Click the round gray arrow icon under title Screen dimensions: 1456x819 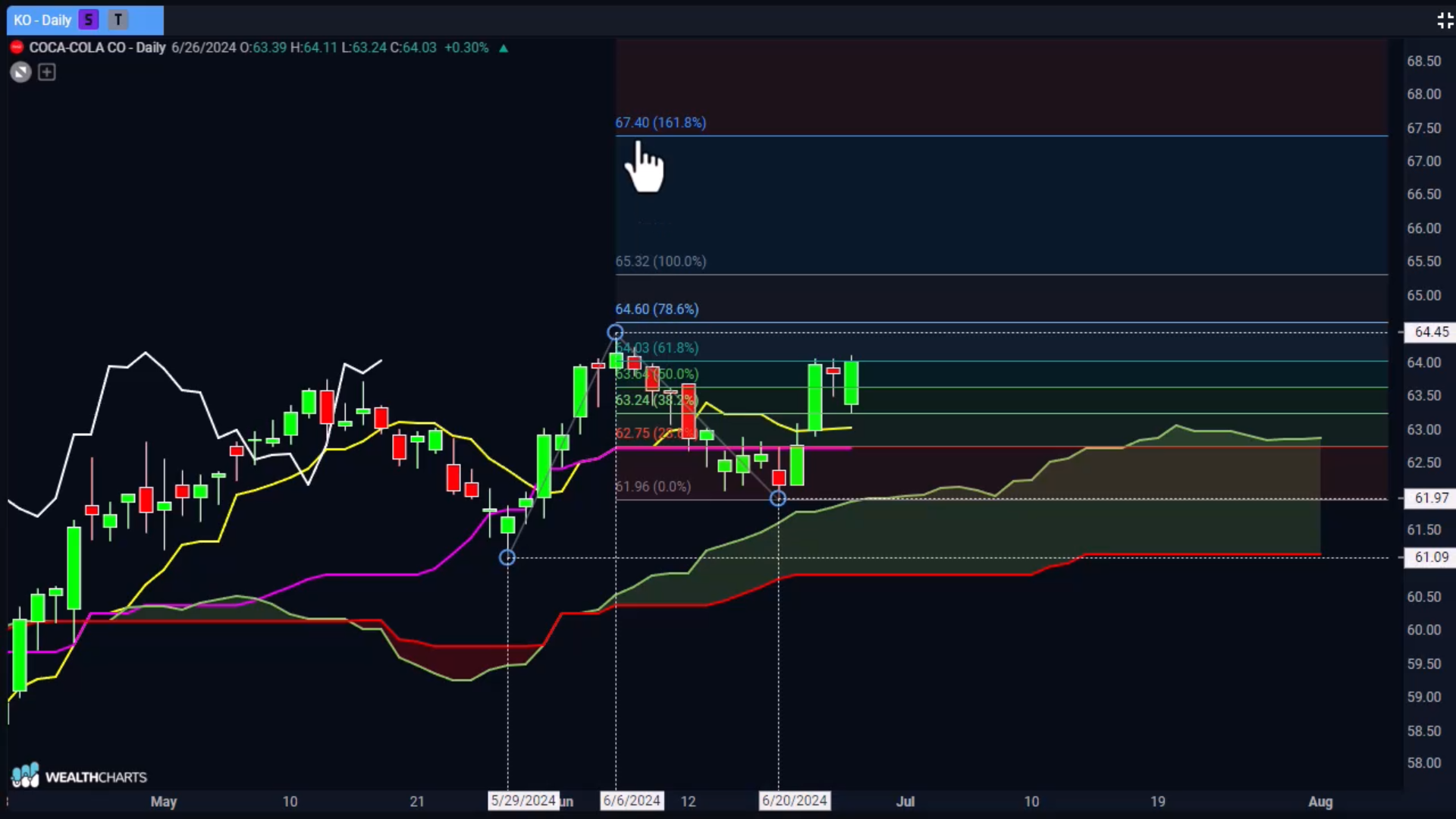pos(21,72)
